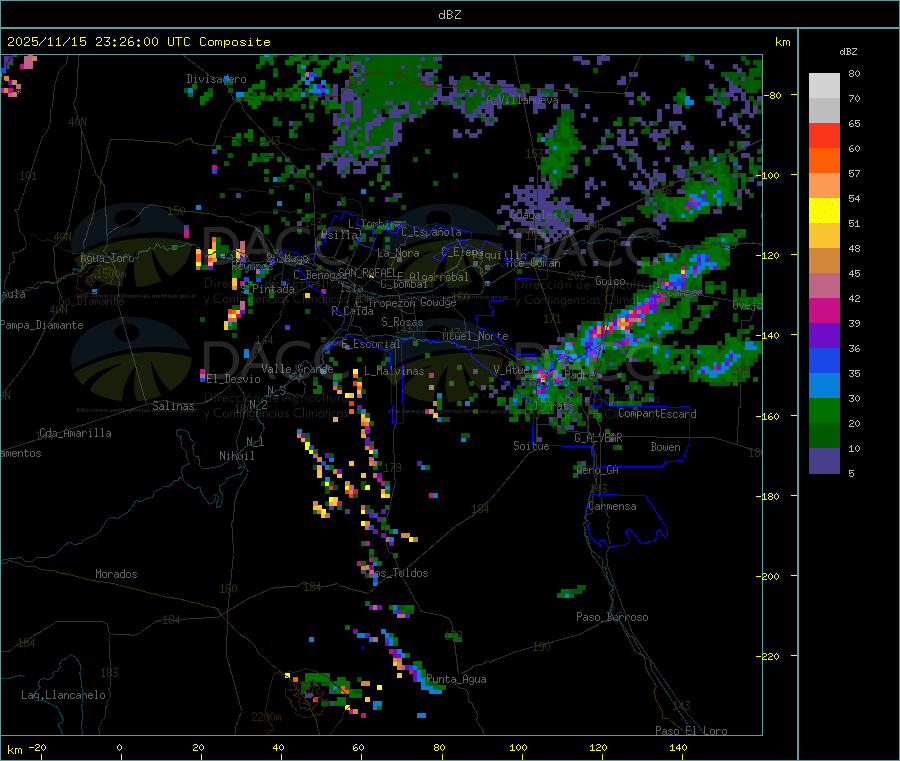The image size is (900, 761).
Task: Click the SAN_RAFAEL city label
Action: (367, 272)
